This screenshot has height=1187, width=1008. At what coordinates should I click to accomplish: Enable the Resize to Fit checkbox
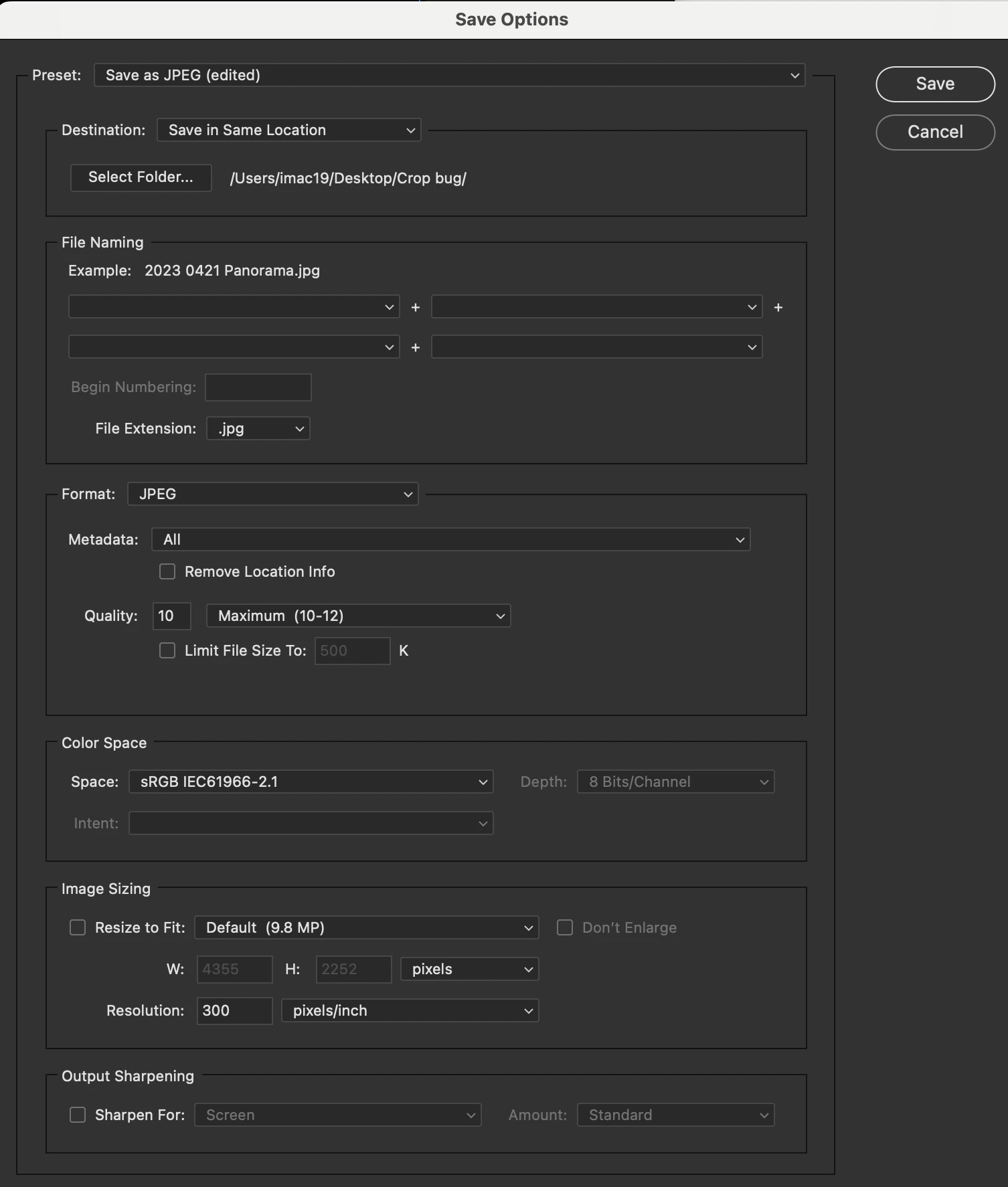tap(78, 927)
